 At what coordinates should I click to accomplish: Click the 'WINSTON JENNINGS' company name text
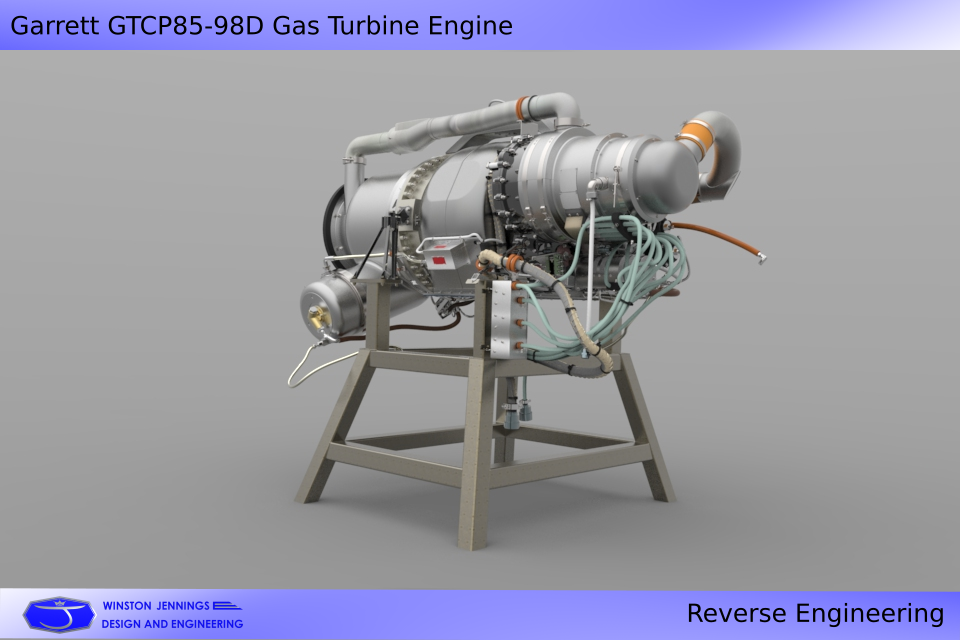click(x=156, y=606)
